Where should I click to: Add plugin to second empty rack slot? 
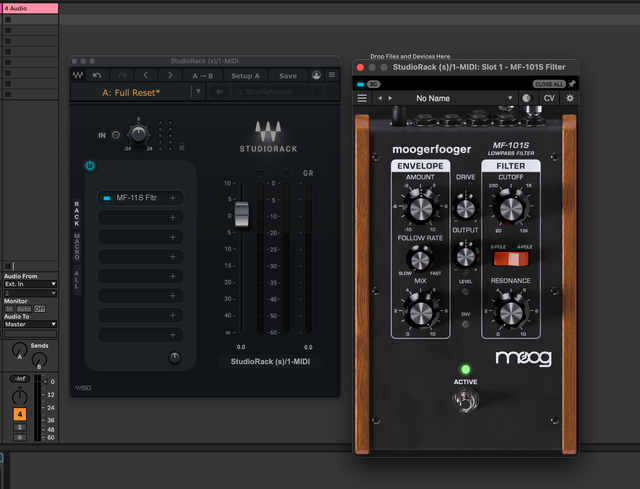pyautogui.click(x=173, y=237)
